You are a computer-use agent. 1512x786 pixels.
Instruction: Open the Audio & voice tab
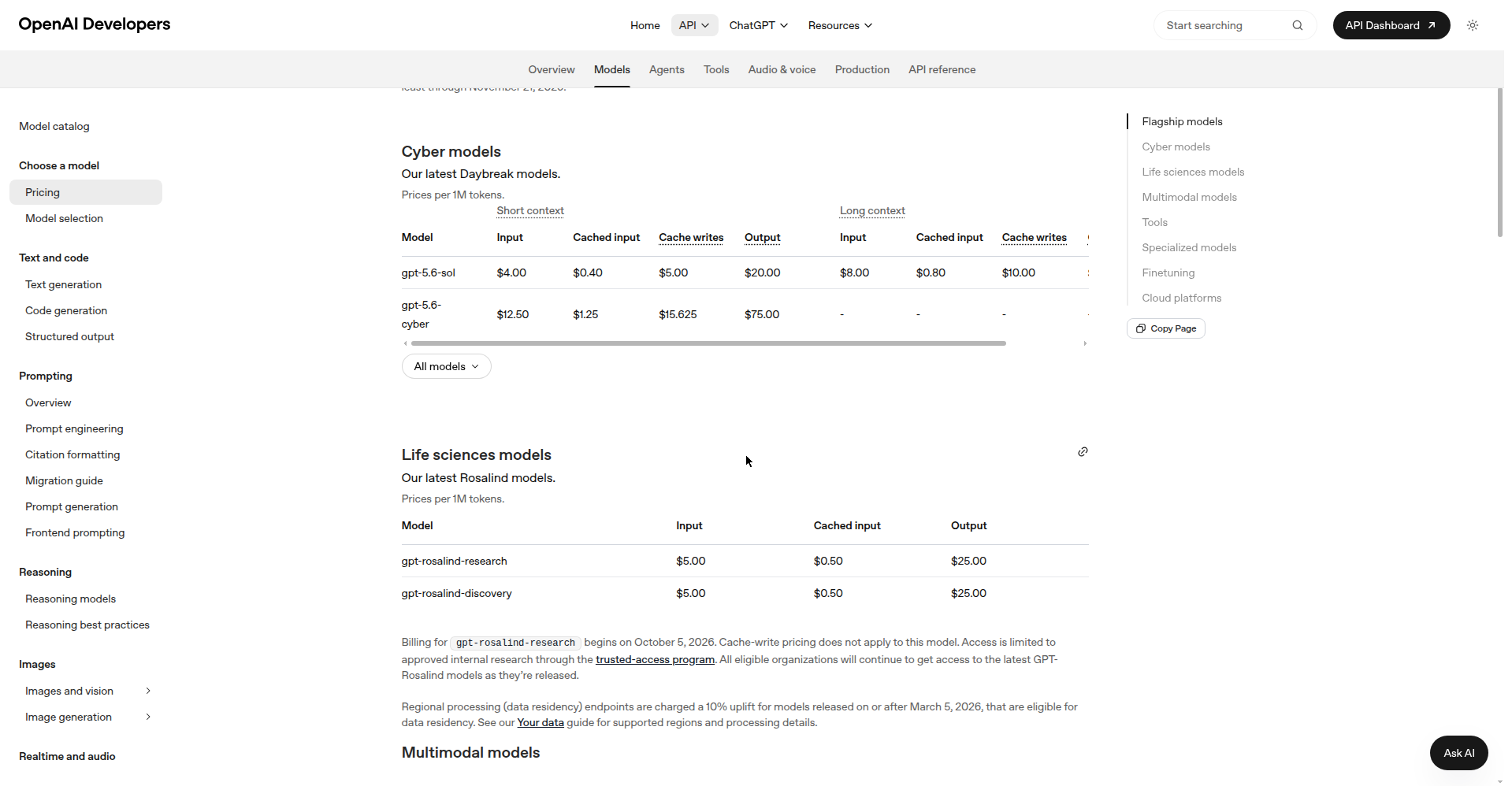(782, 69)
